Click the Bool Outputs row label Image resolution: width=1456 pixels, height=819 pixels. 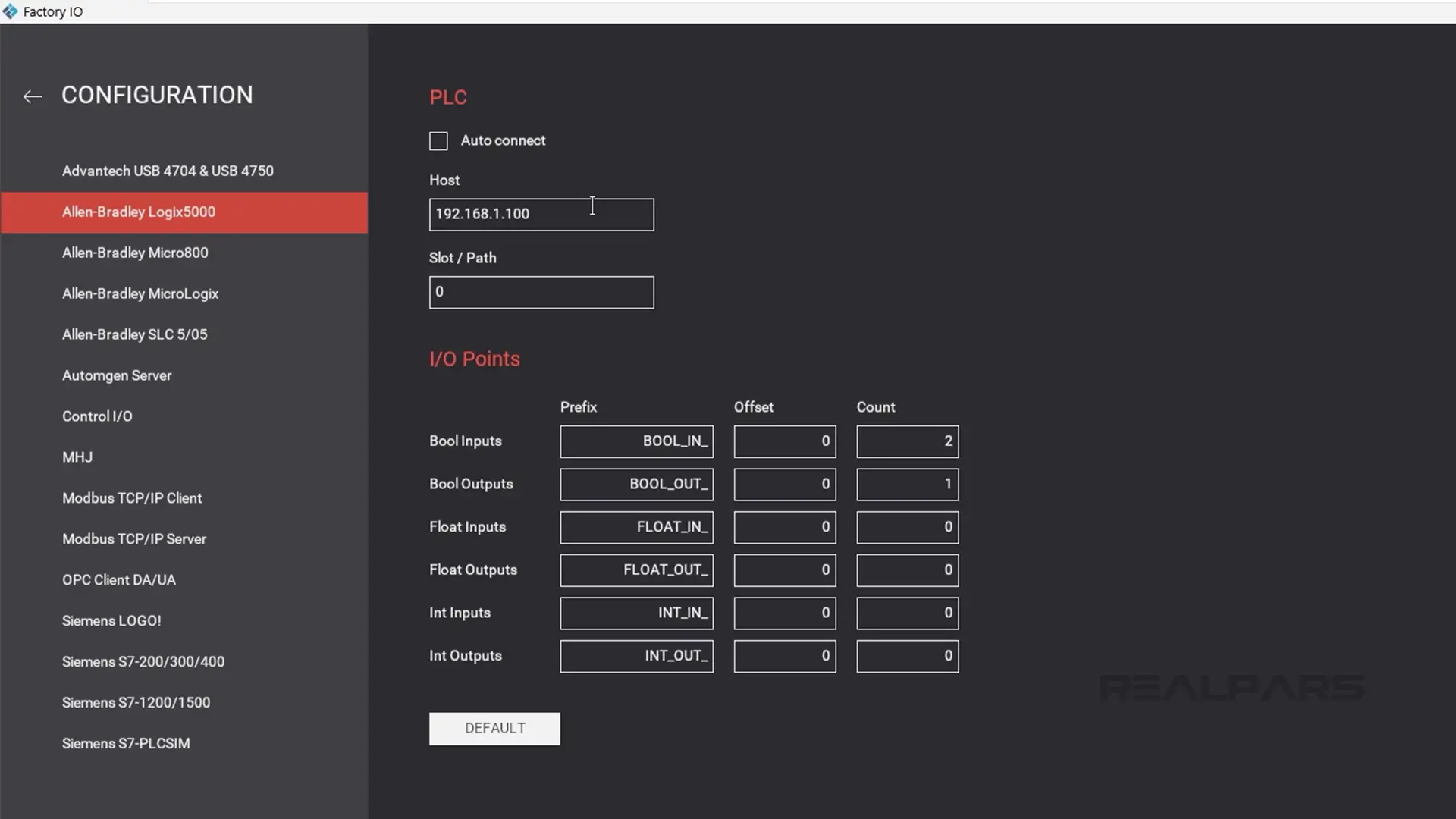(471, 485)
